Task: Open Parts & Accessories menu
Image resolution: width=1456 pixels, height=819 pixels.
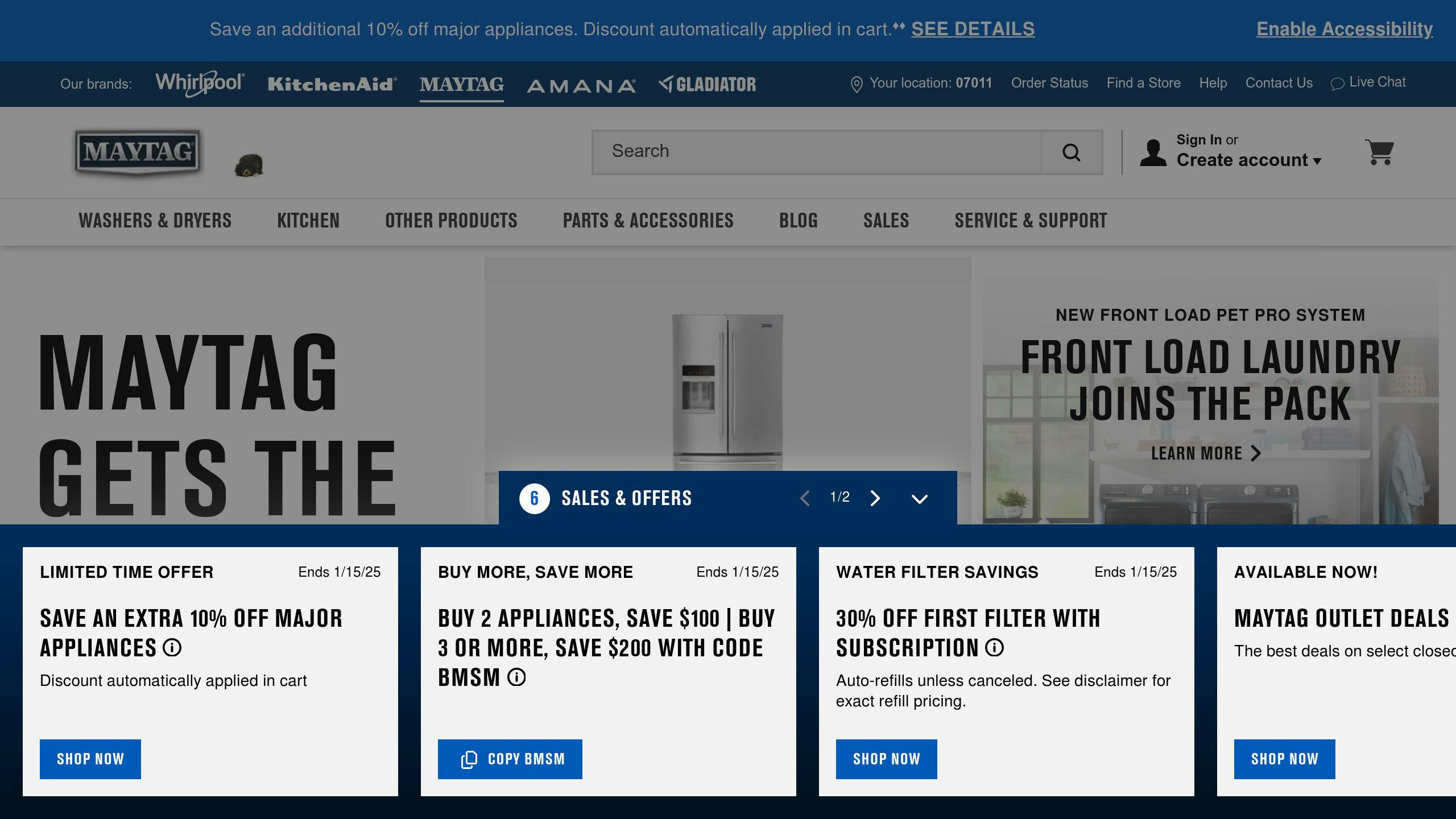Action: [648, 221]
